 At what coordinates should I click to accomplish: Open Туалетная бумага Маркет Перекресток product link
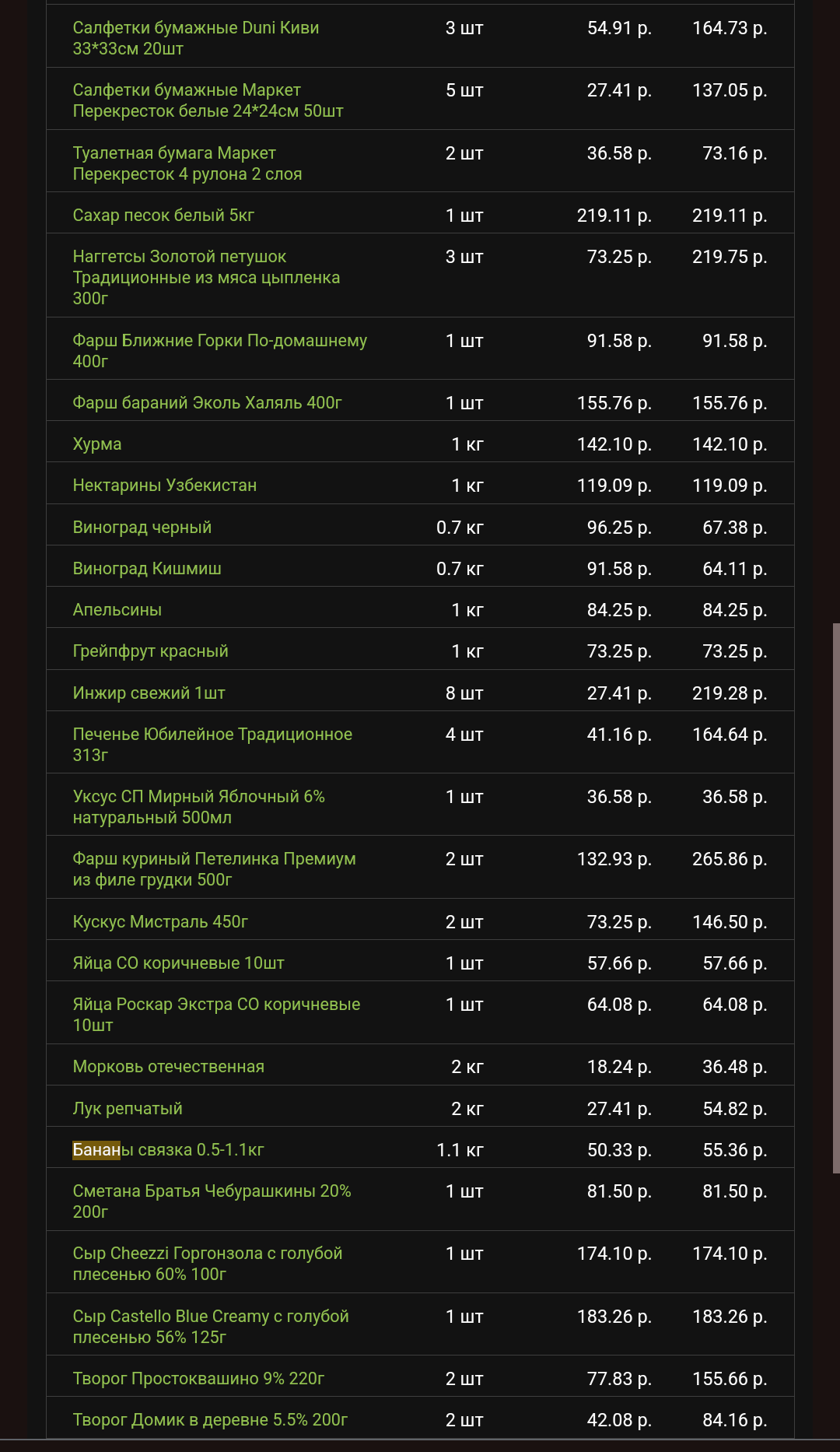pyautogui.click(x=174, y=153)
